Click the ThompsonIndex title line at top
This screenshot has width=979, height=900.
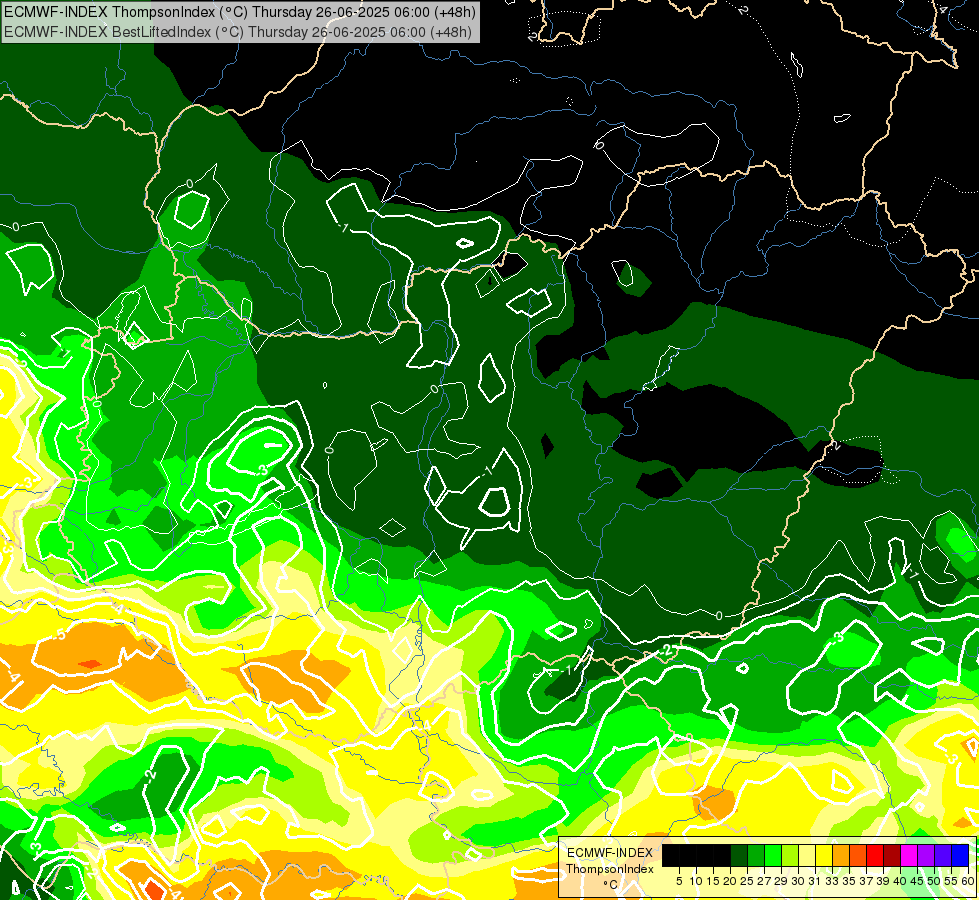point(240,11)
